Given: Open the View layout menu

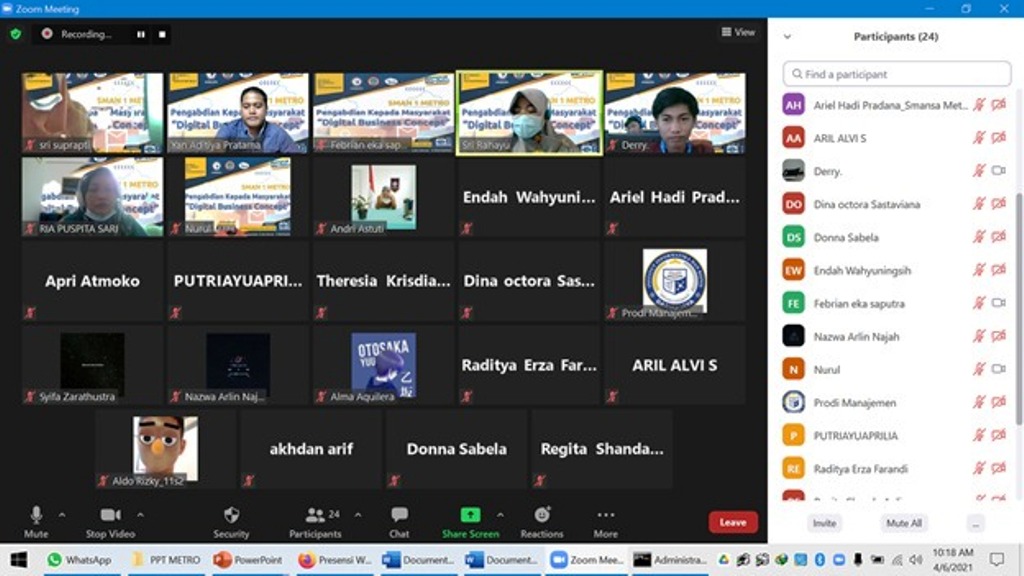Looking at the screenshot, I should 739,31.
